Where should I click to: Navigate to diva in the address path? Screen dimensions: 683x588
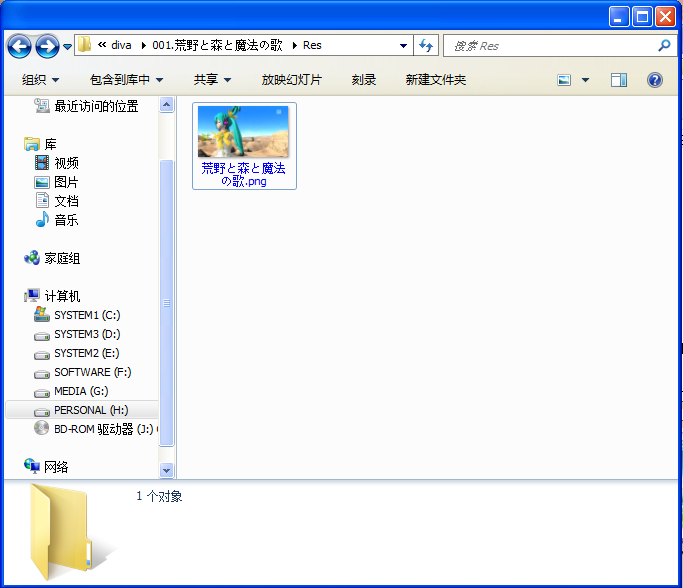pyautogui.click(x=121, y=45)
